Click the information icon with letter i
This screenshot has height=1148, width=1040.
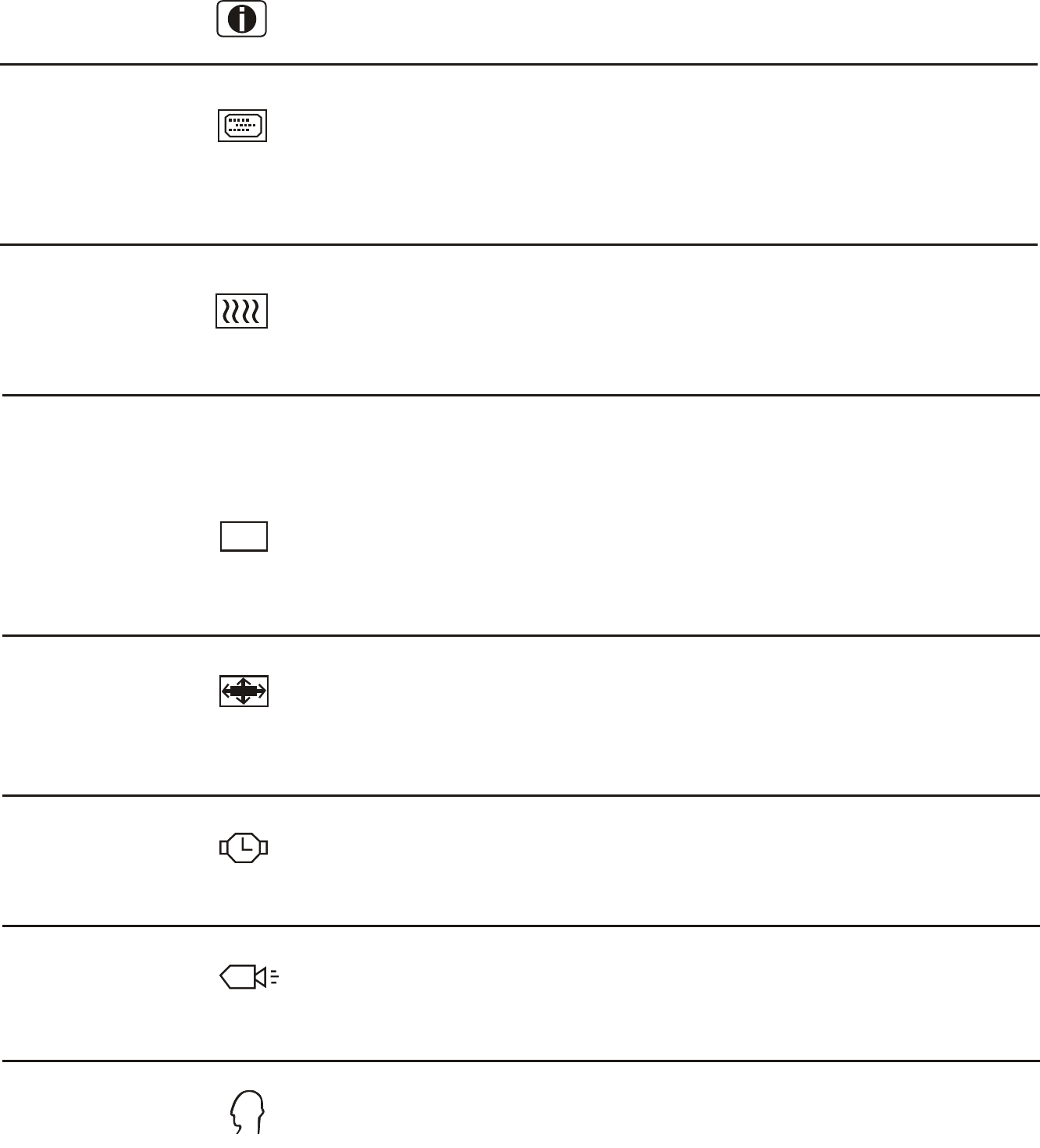[x=242, y=20]
